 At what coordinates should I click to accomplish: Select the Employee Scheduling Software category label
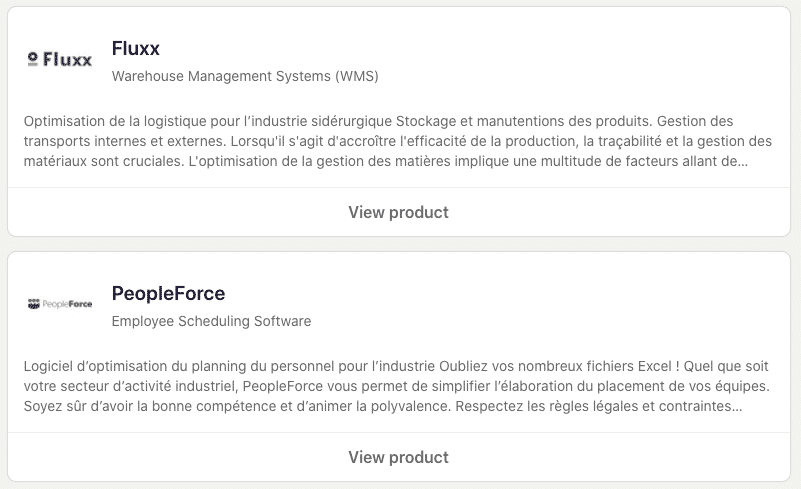click(211, 321)
